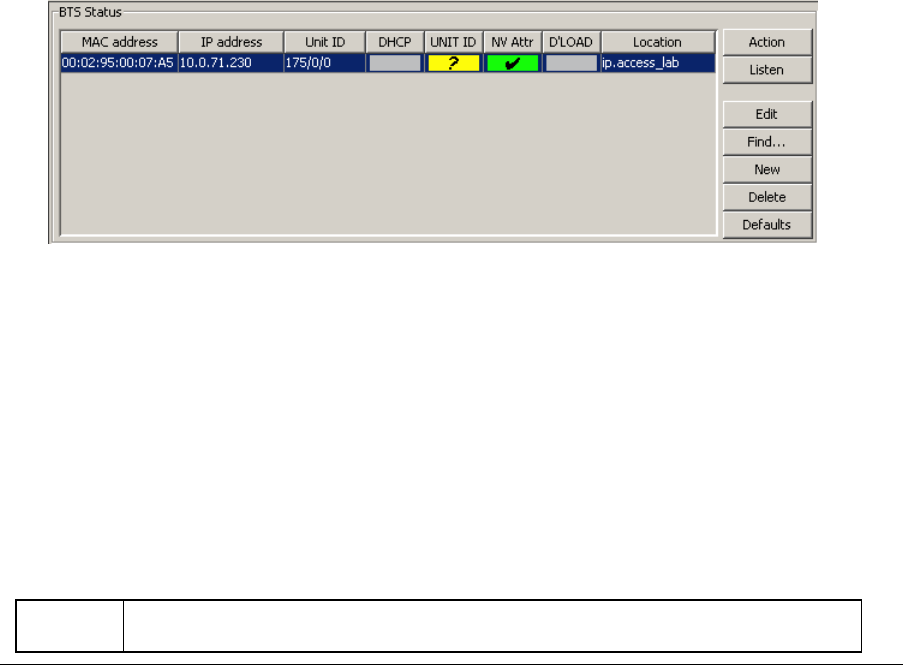Click the grey DHCP status indicator
The image size is (903, 665).
[395, 63]
